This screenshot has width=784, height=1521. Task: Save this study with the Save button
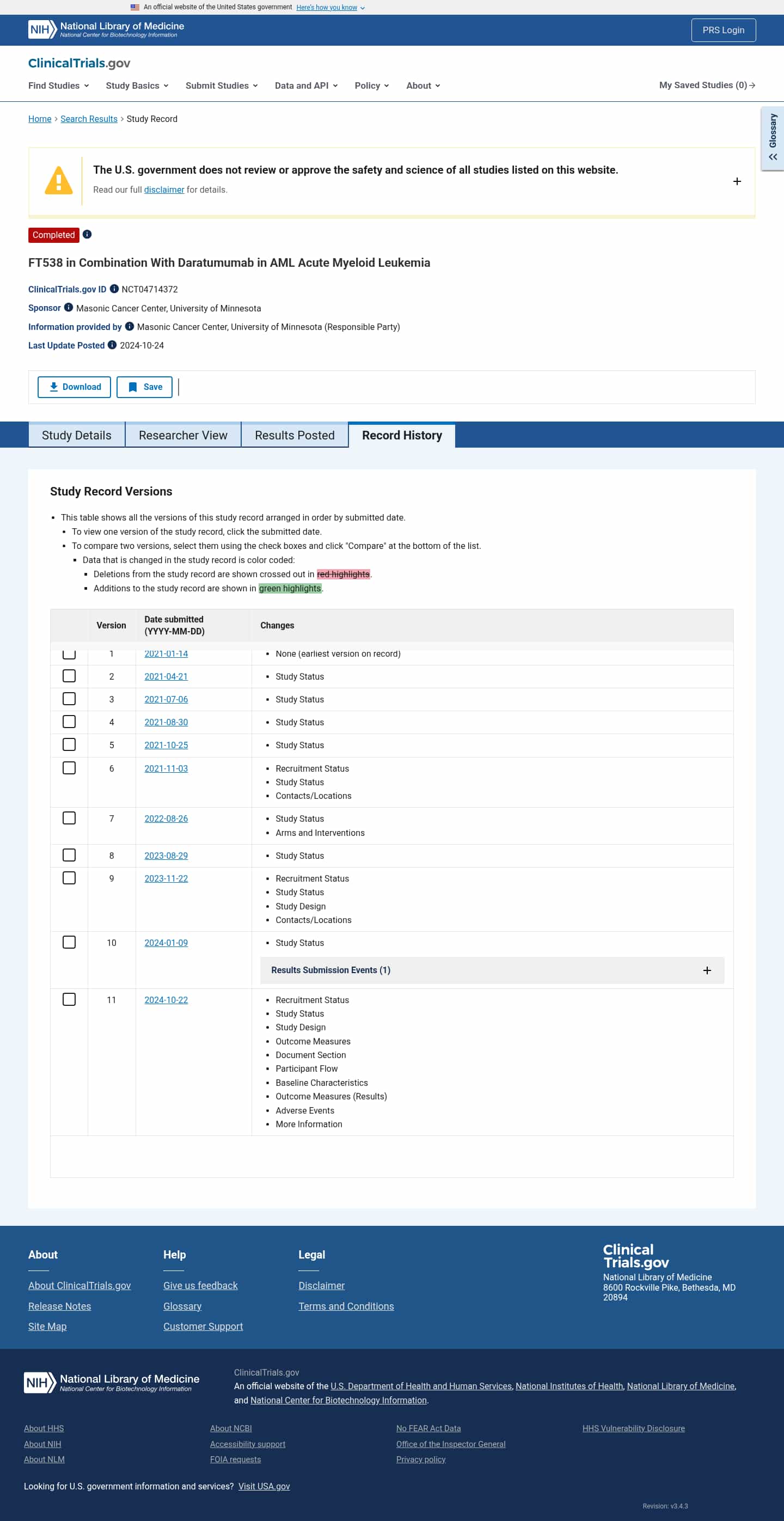click(145, 387)
